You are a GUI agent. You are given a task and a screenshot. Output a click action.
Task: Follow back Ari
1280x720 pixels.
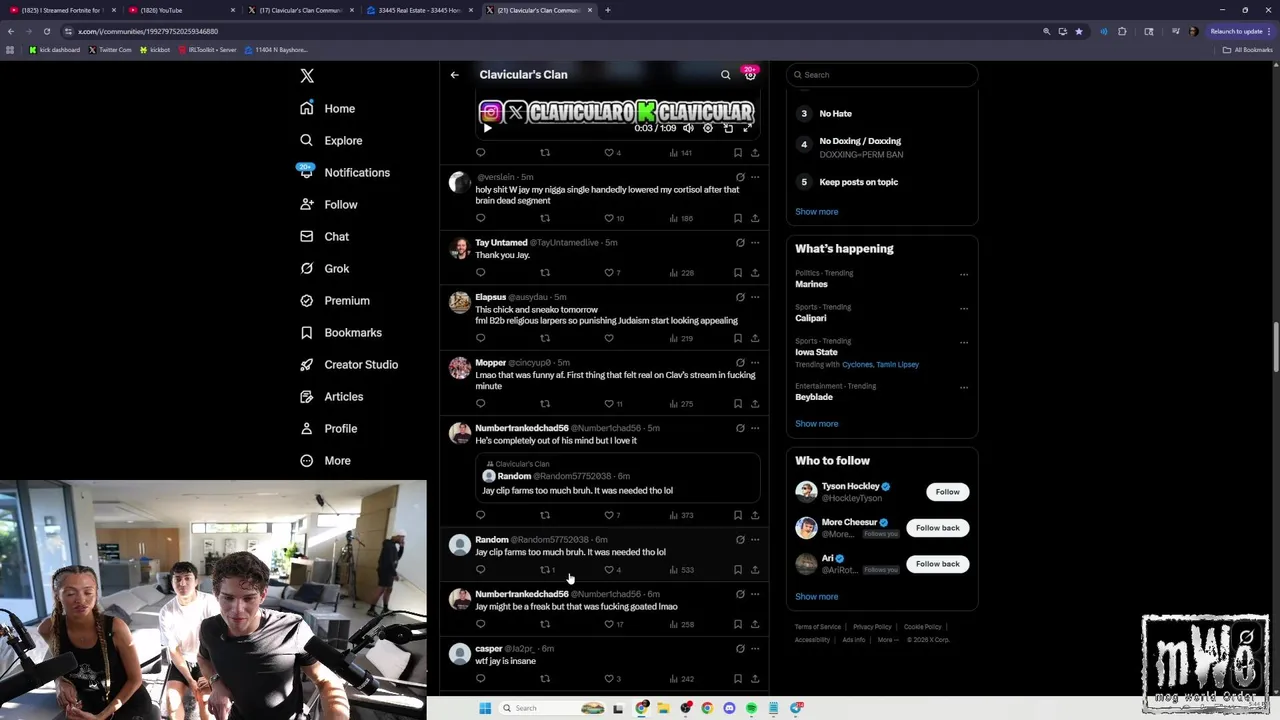937,564
